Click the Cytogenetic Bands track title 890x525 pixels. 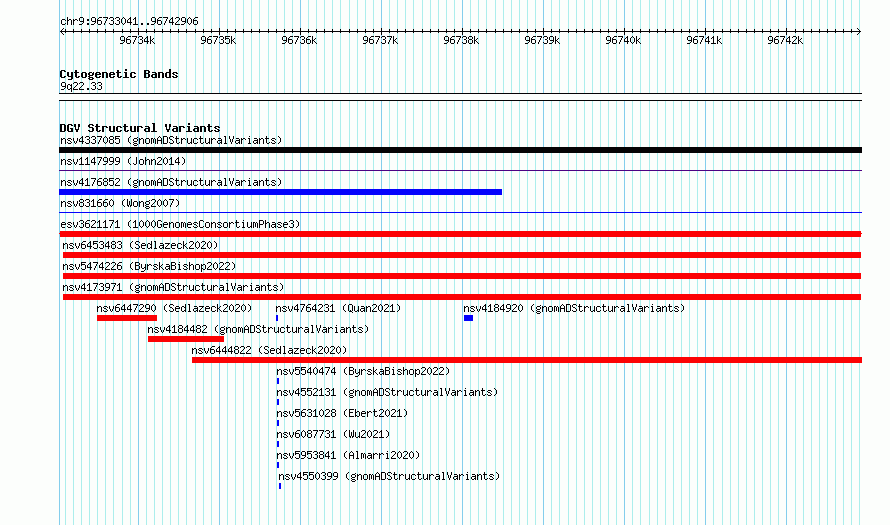click(119, 74)
